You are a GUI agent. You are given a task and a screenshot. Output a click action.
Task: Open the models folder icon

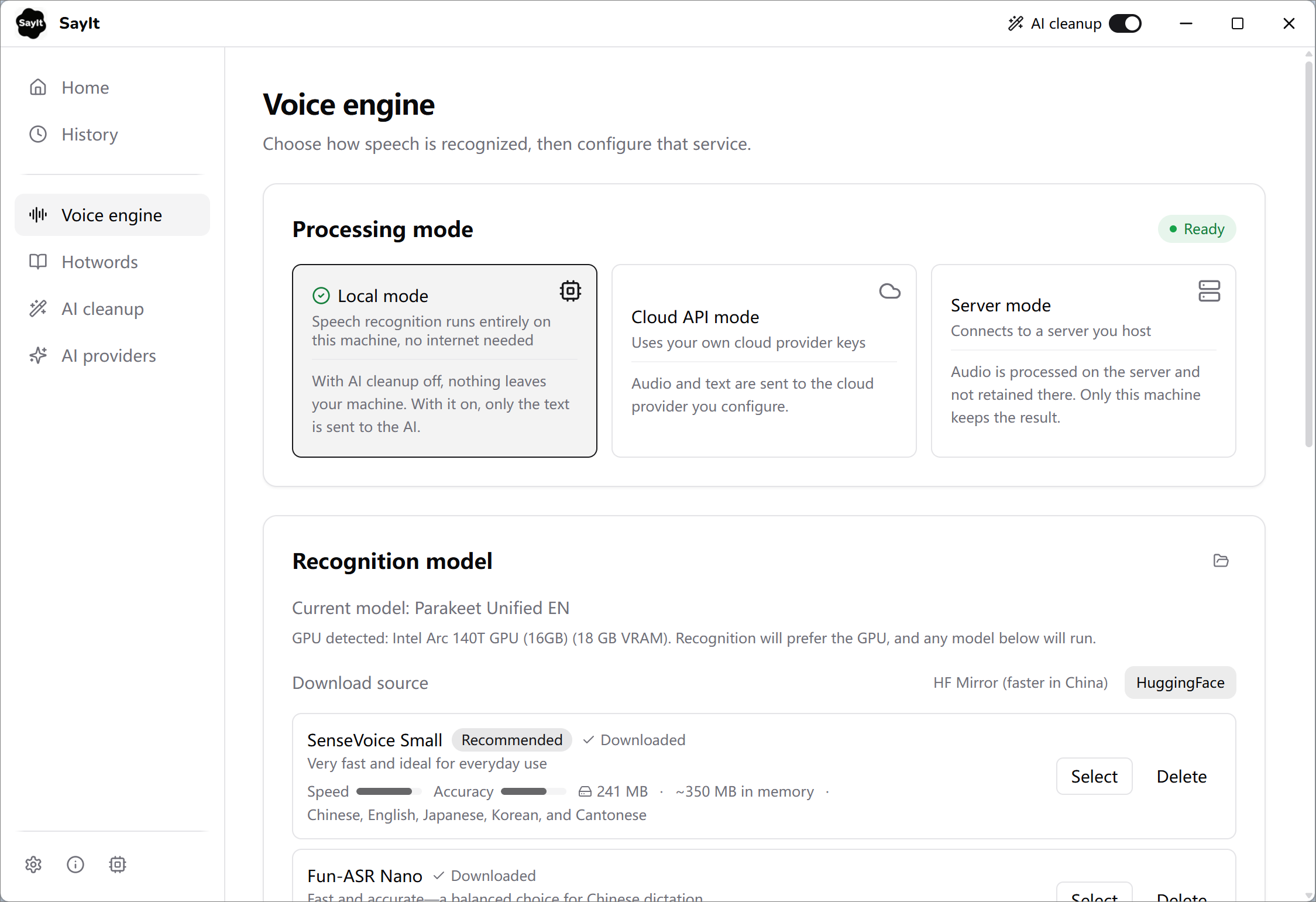click(1221, 561)
